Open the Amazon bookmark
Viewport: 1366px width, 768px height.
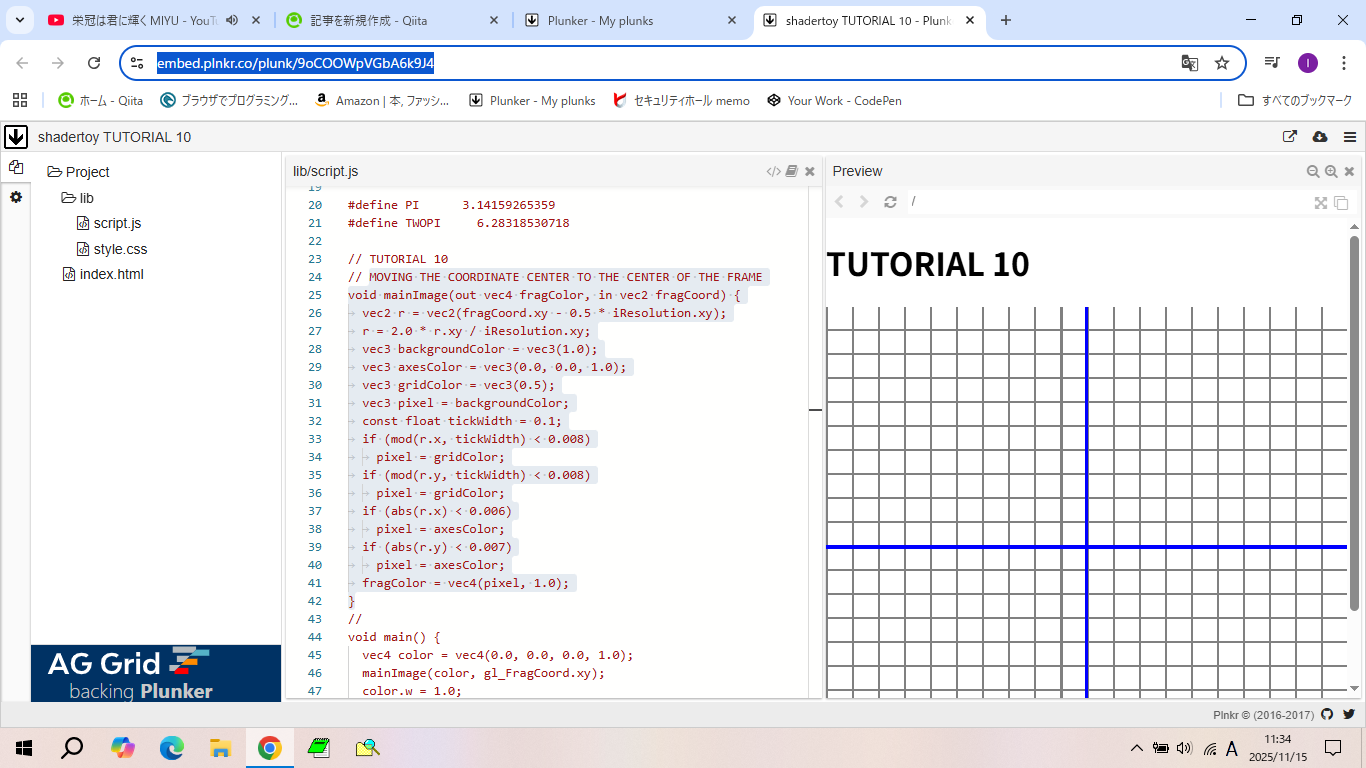click(382, 100)
